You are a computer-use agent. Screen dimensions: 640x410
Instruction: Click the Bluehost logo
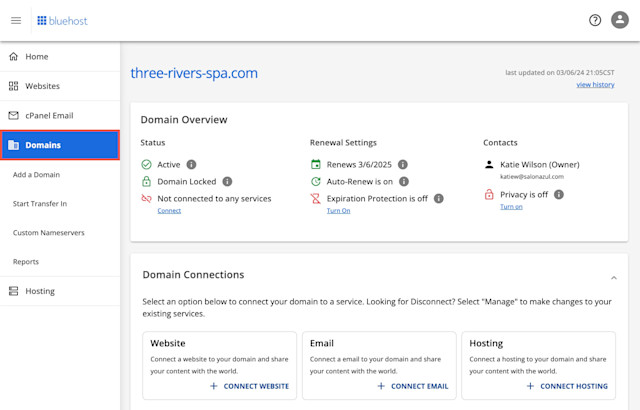(x=62, y=21)
